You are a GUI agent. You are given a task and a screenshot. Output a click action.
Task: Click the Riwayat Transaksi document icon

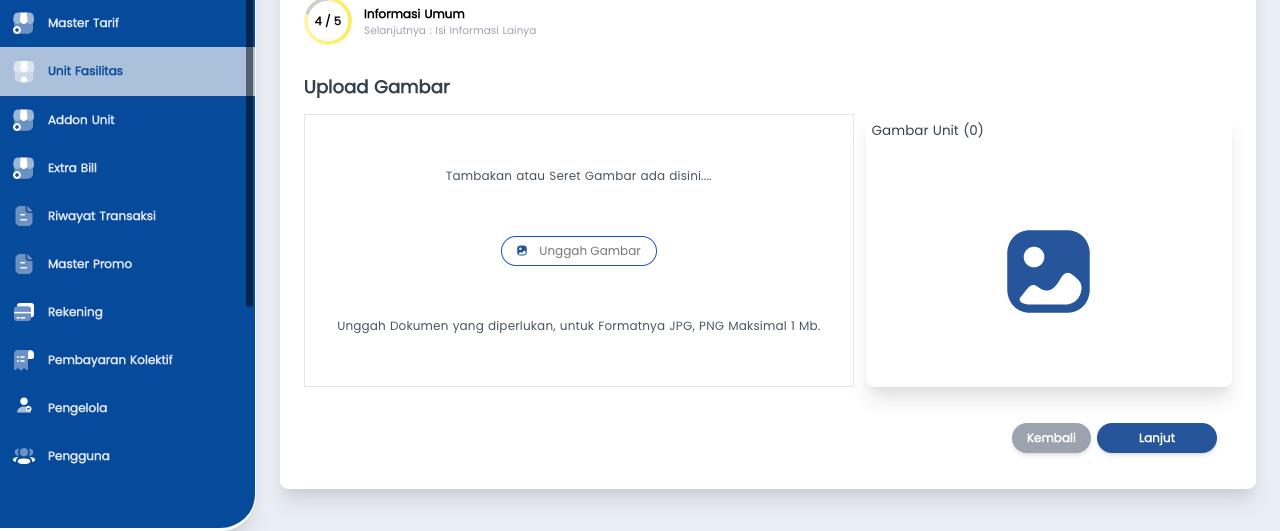(x=24, y=216)
